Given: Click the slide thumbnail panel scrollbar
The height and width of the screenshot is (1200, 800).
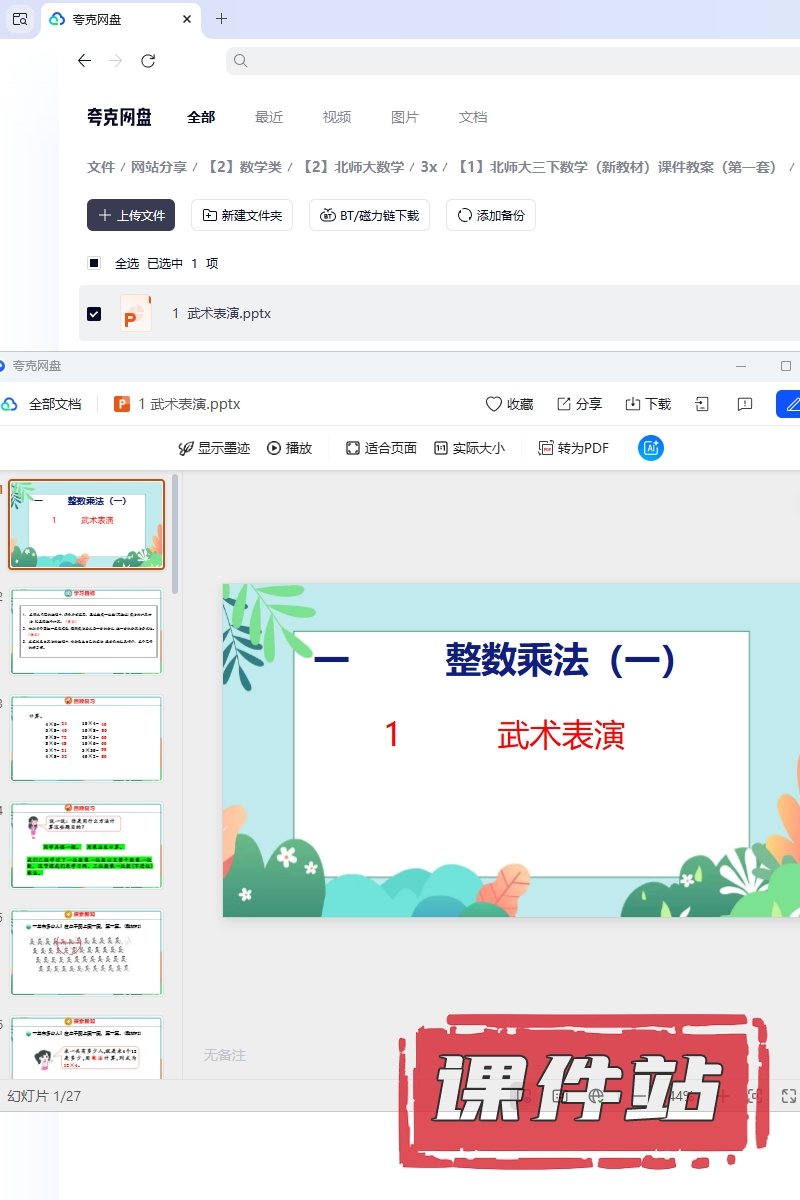Looking at the screenshot, I should 176,535.
